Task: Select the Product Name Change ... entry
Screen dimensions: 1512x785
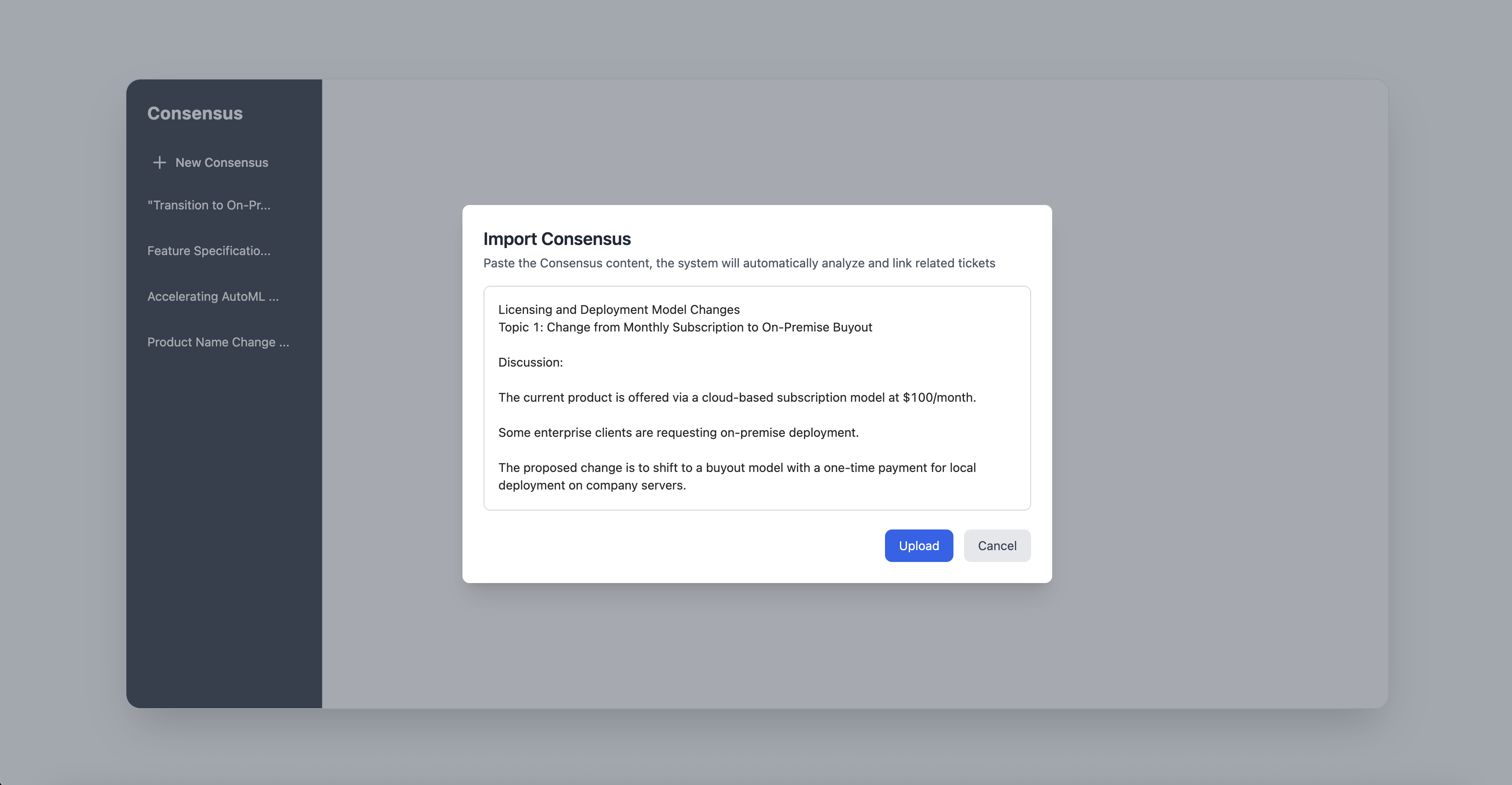Action: [x=218, y=342]
